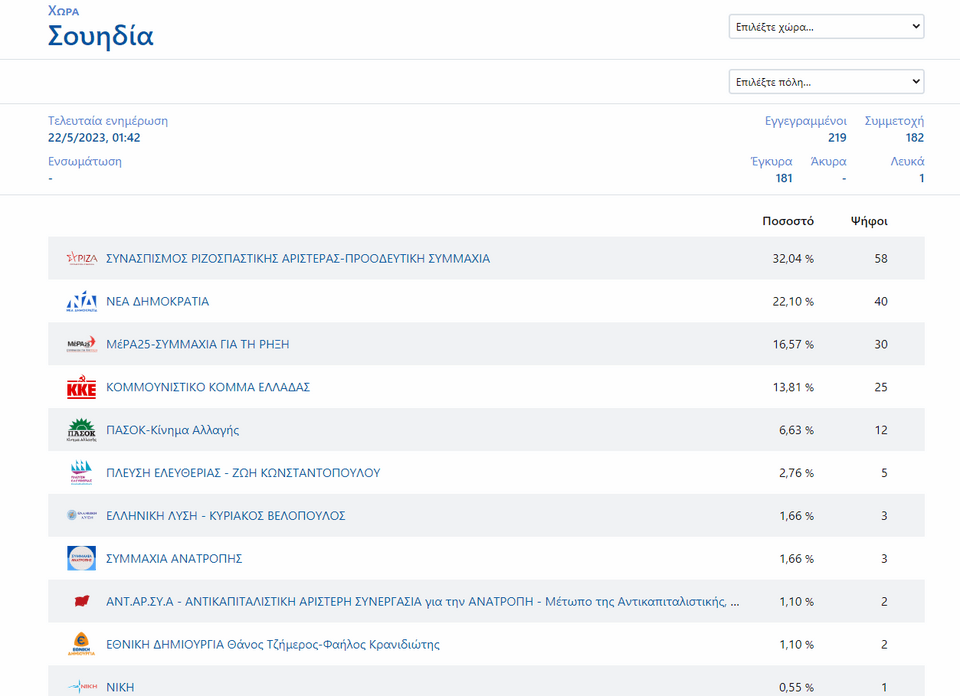The width and height of the screenshot is (960, 696).
Task: Click the 'Άκυρα' label
Action: (828, 161)
